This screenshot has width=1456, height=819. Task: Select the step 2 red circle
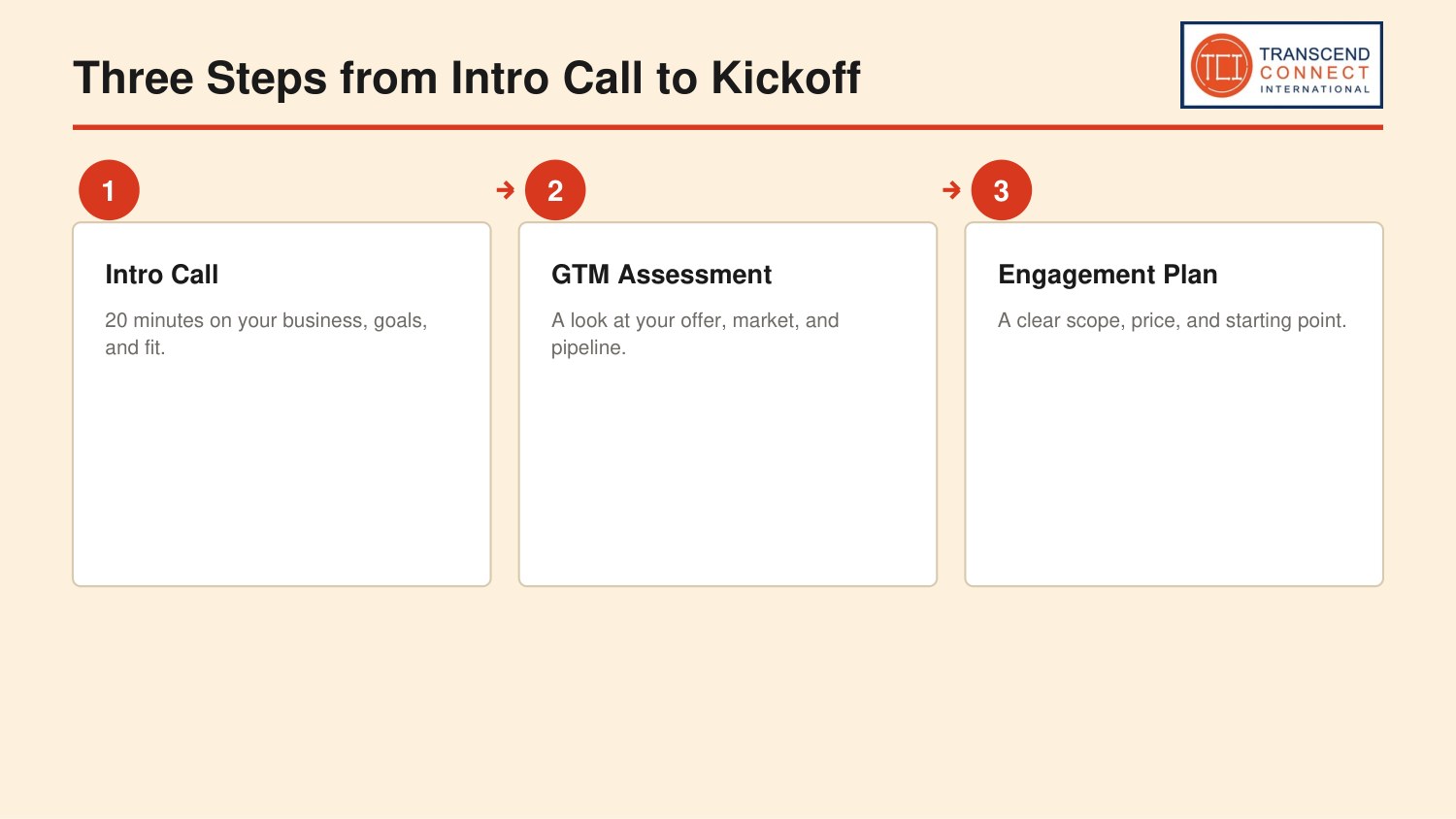tap(555, 190)
